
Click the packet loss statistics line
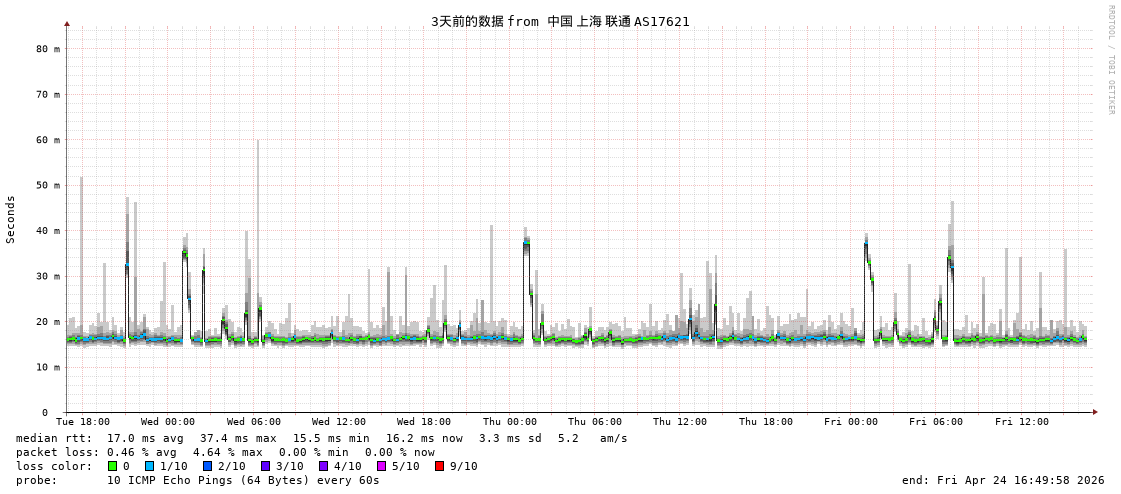(x=225, y=452)
